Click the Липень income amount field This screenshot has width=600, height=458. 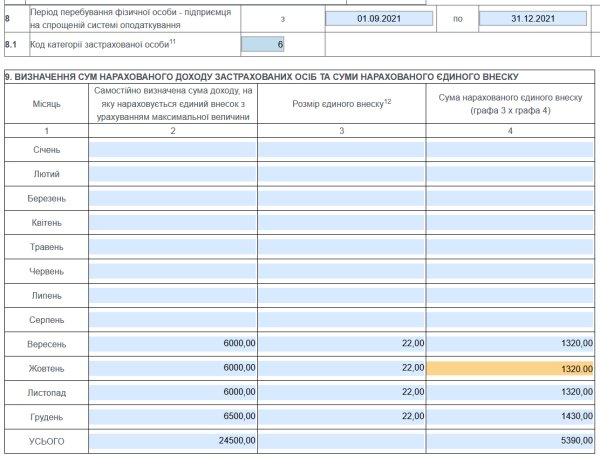click(173, 295)
